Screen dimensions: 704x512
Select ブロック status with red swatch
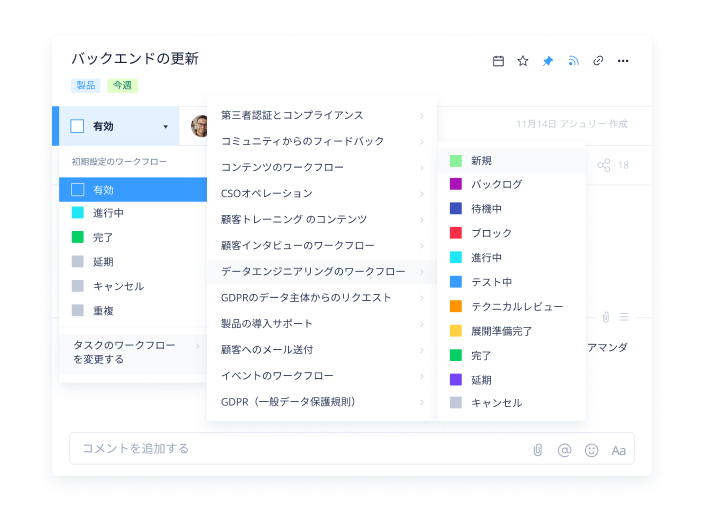(x=511, y=233)
